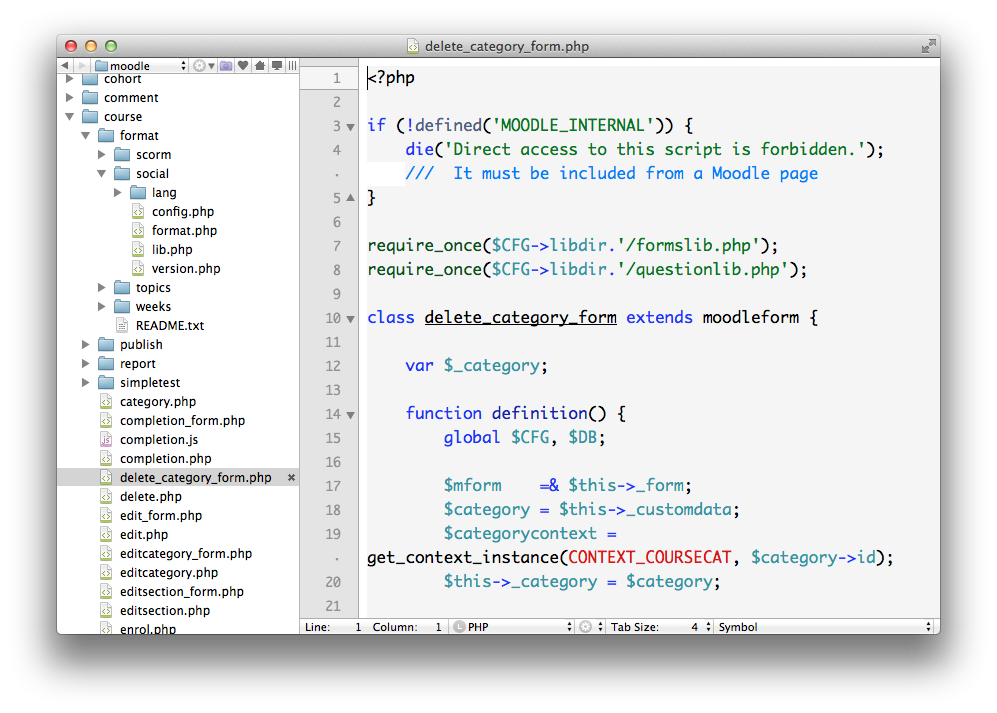Screen dimensions: 997x713
Task: Go back in the file browser history
Action: 65,66
